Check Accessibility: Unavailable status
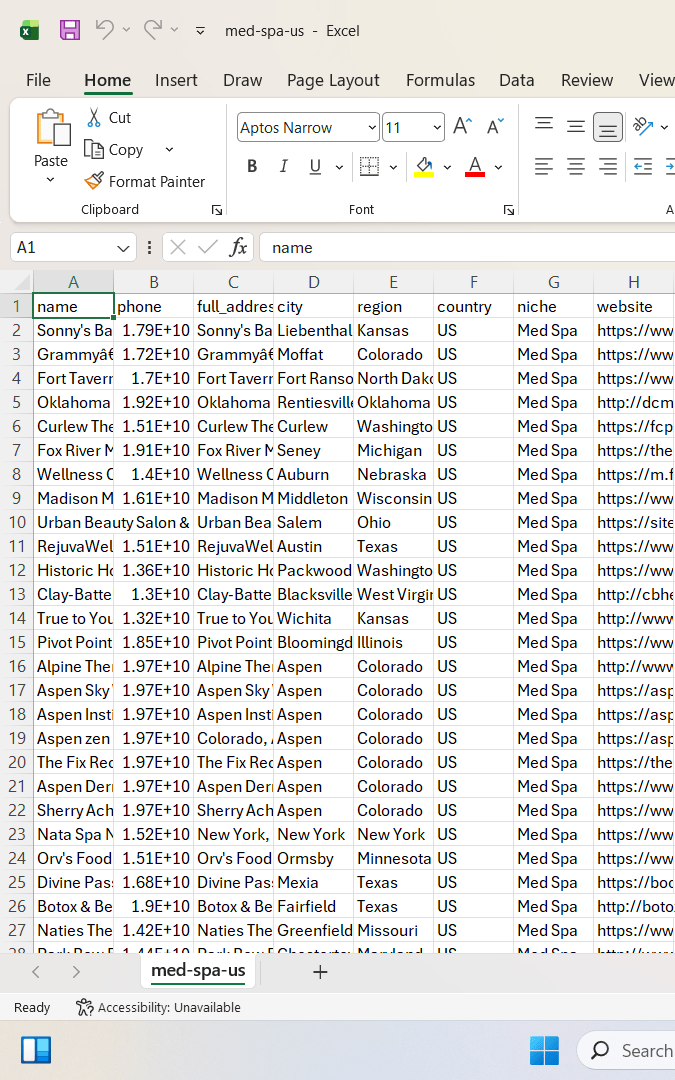675x1080 pixels. [x=158, y=1007]
